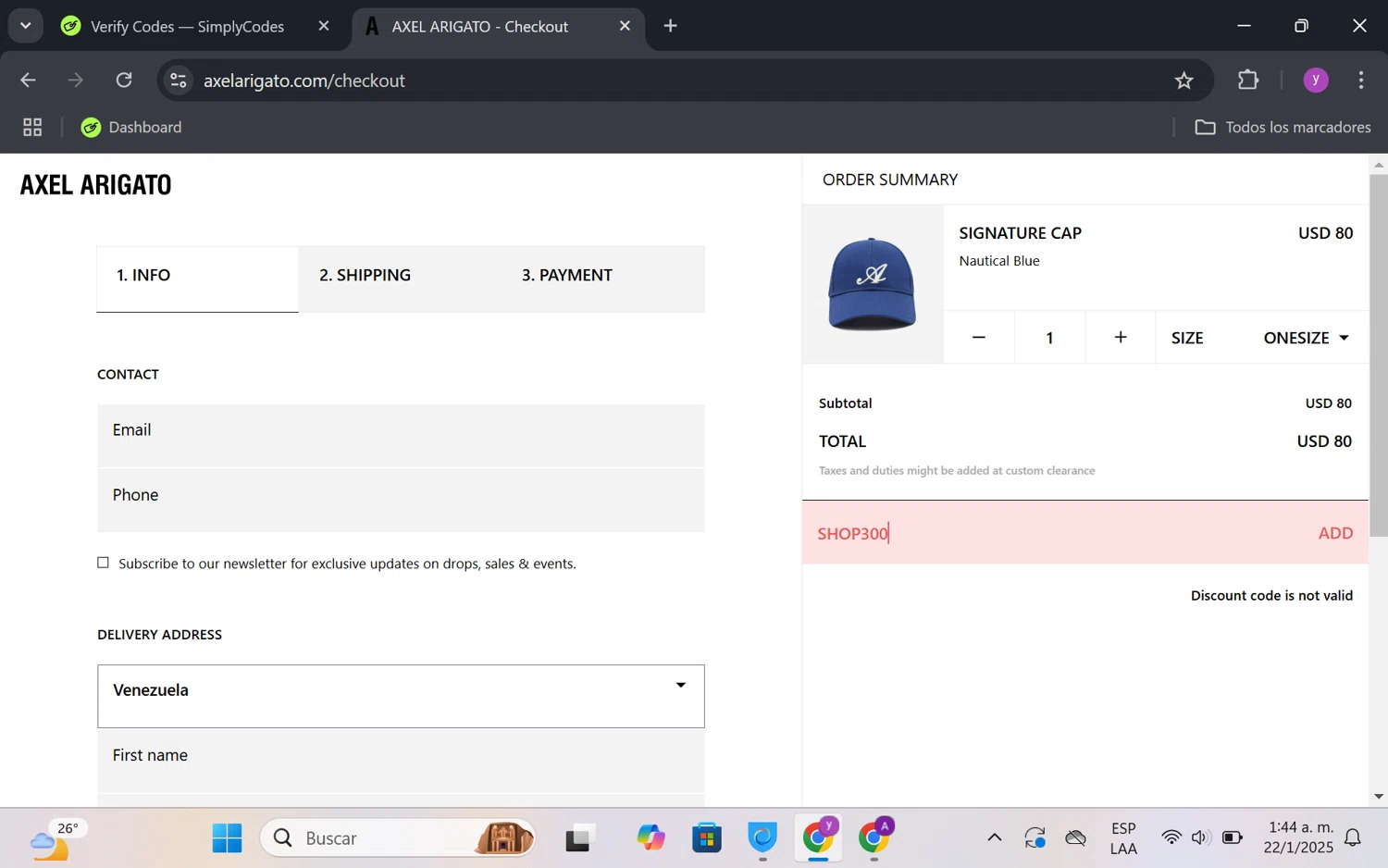This screenshot has height=868, width=1388.
Task: Select the AXEL ARIGATO Checkout tab
Action: point(480,27)
